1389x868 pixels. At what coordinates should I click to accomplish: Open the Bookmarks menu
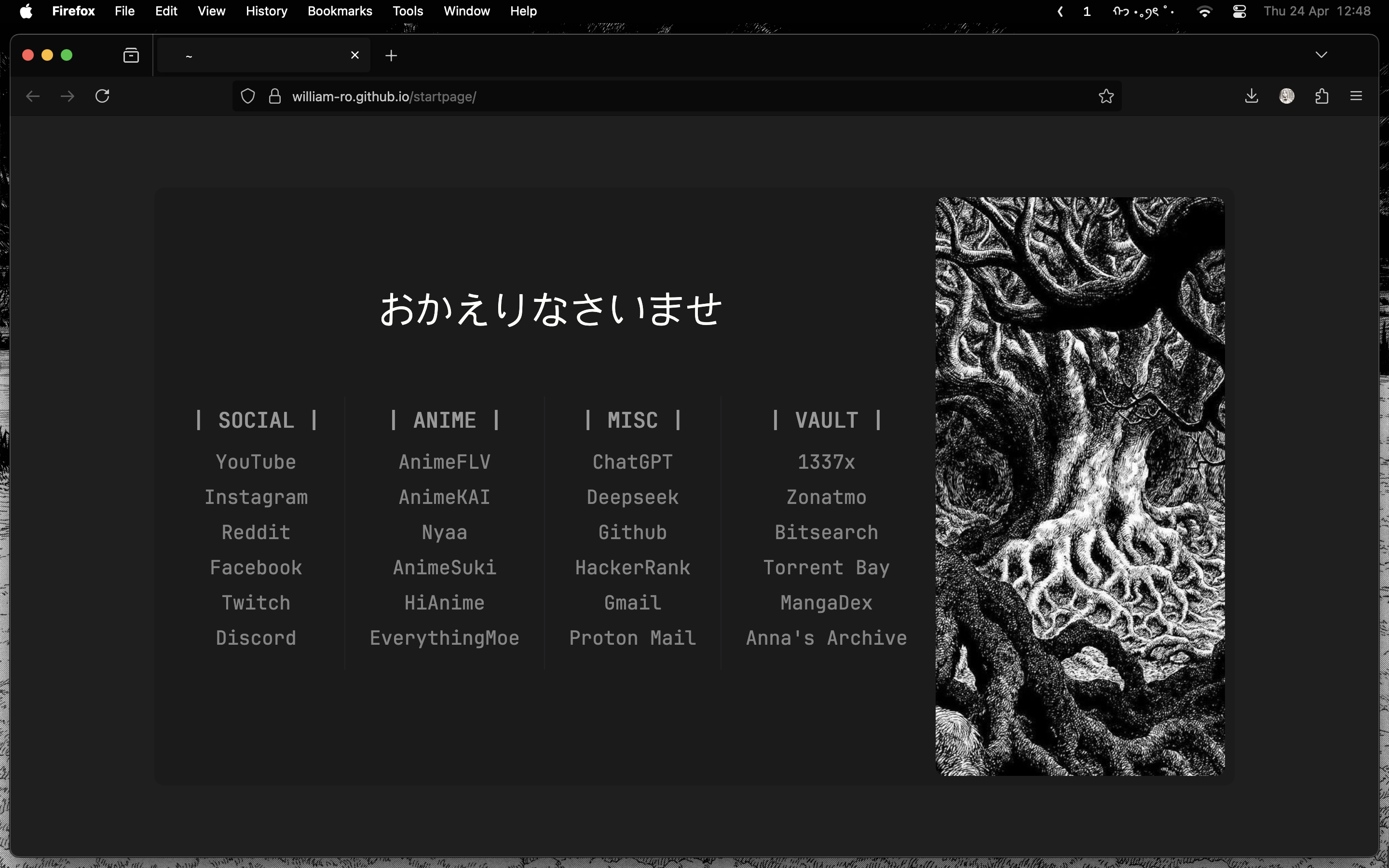tap(340, 11)
